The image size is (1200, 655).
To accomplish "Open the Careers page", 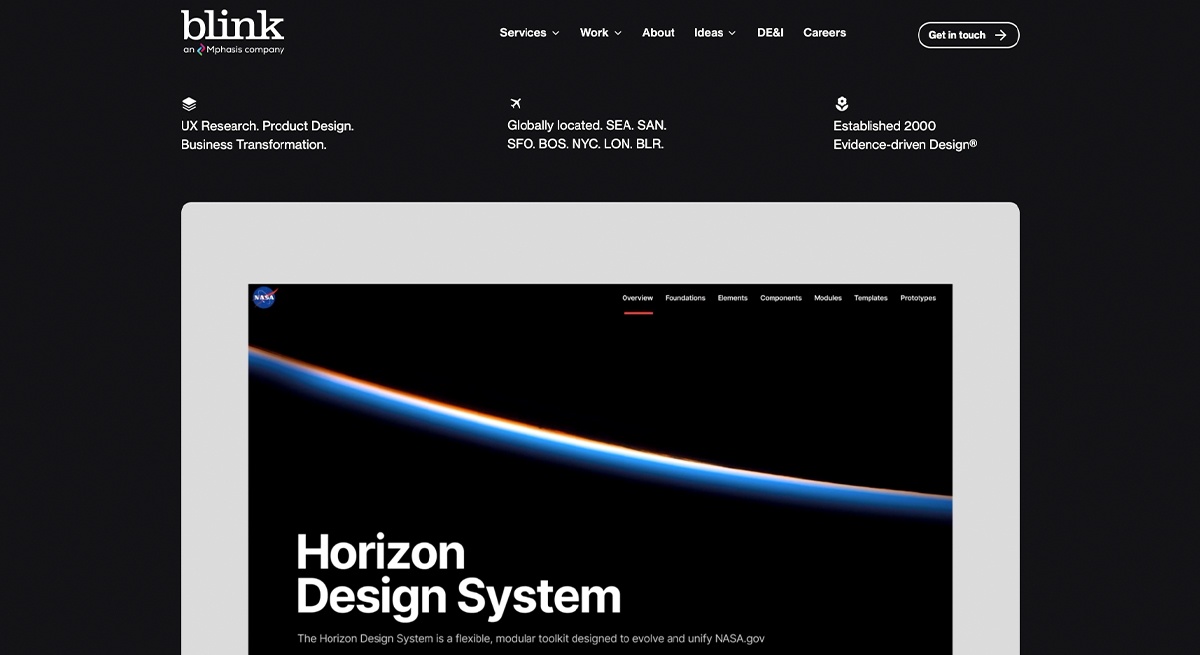I will [x=825, y=33].
